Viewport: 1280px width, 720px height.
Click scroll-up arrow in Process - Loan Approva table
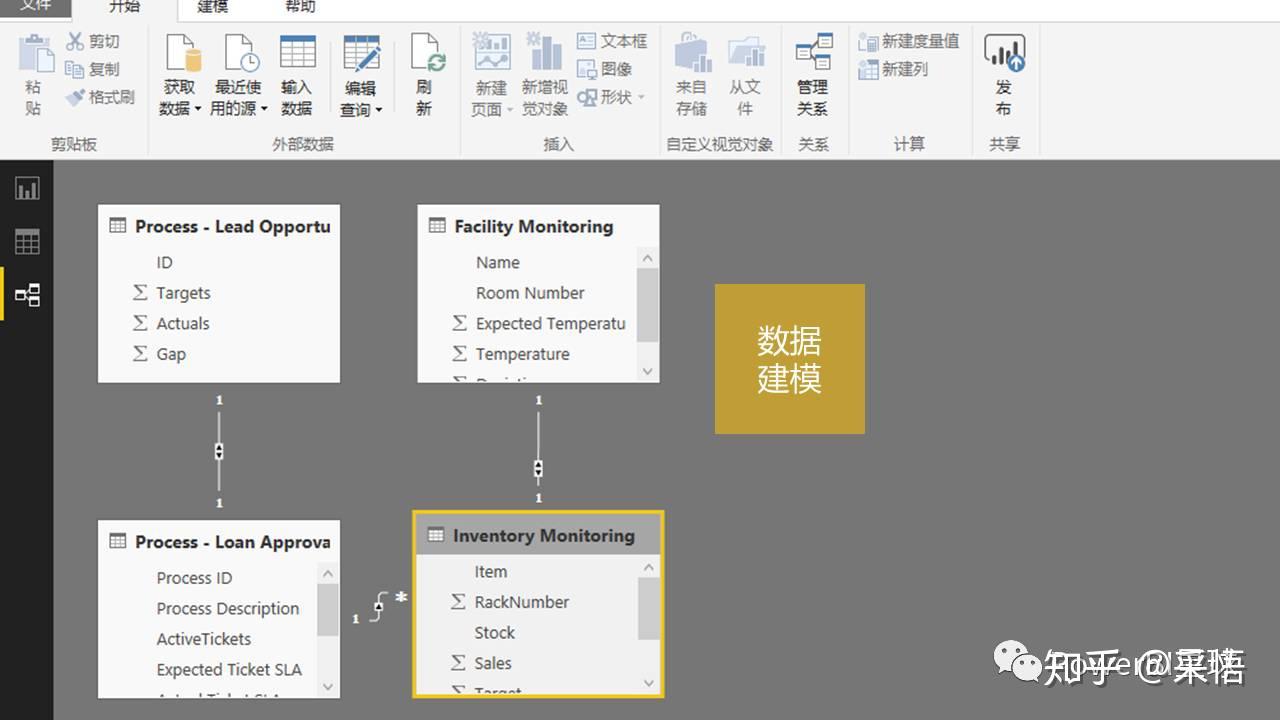point(328,573)
